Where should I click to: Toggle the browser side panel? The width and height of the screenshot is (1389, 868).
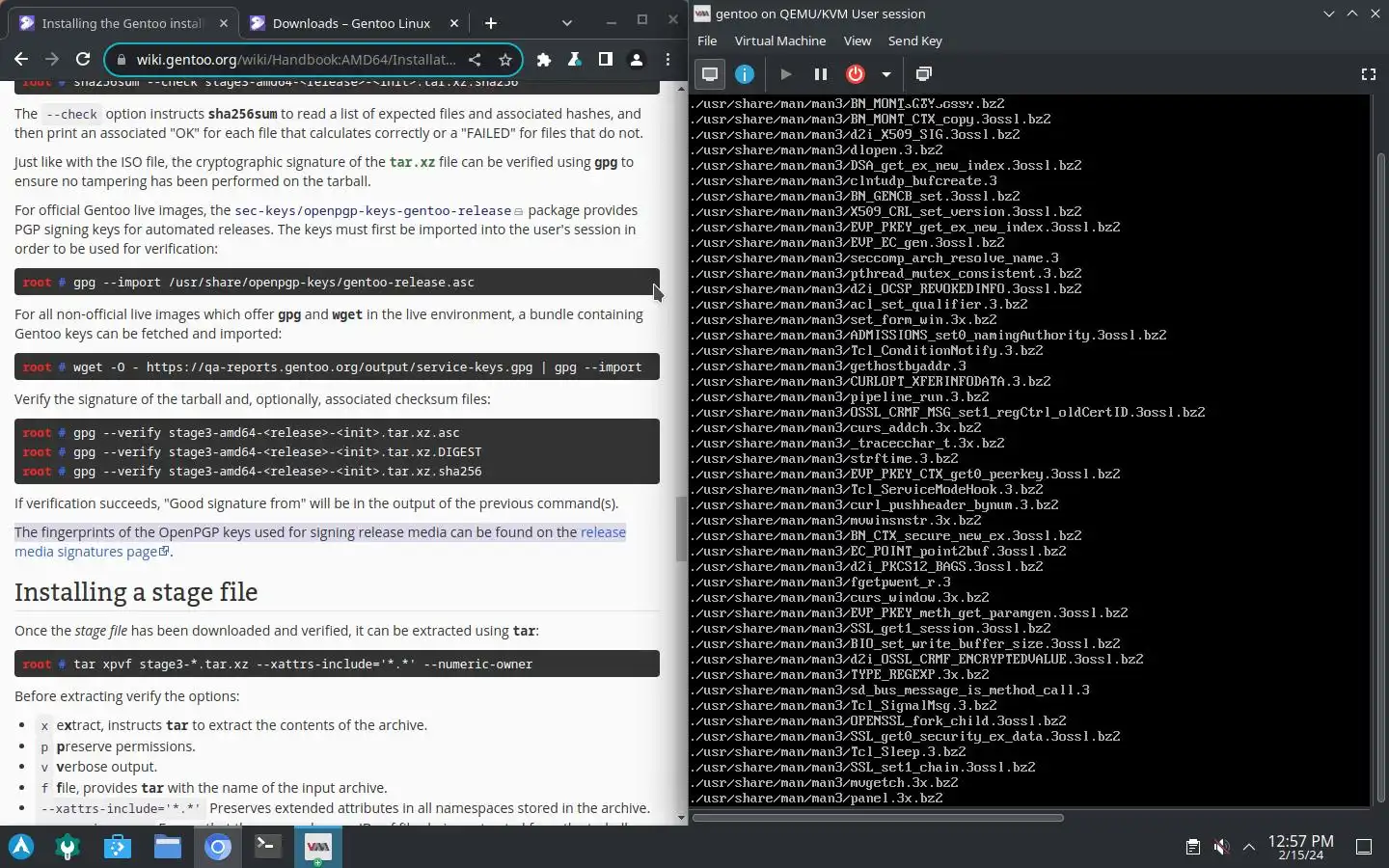pos(606,60)
